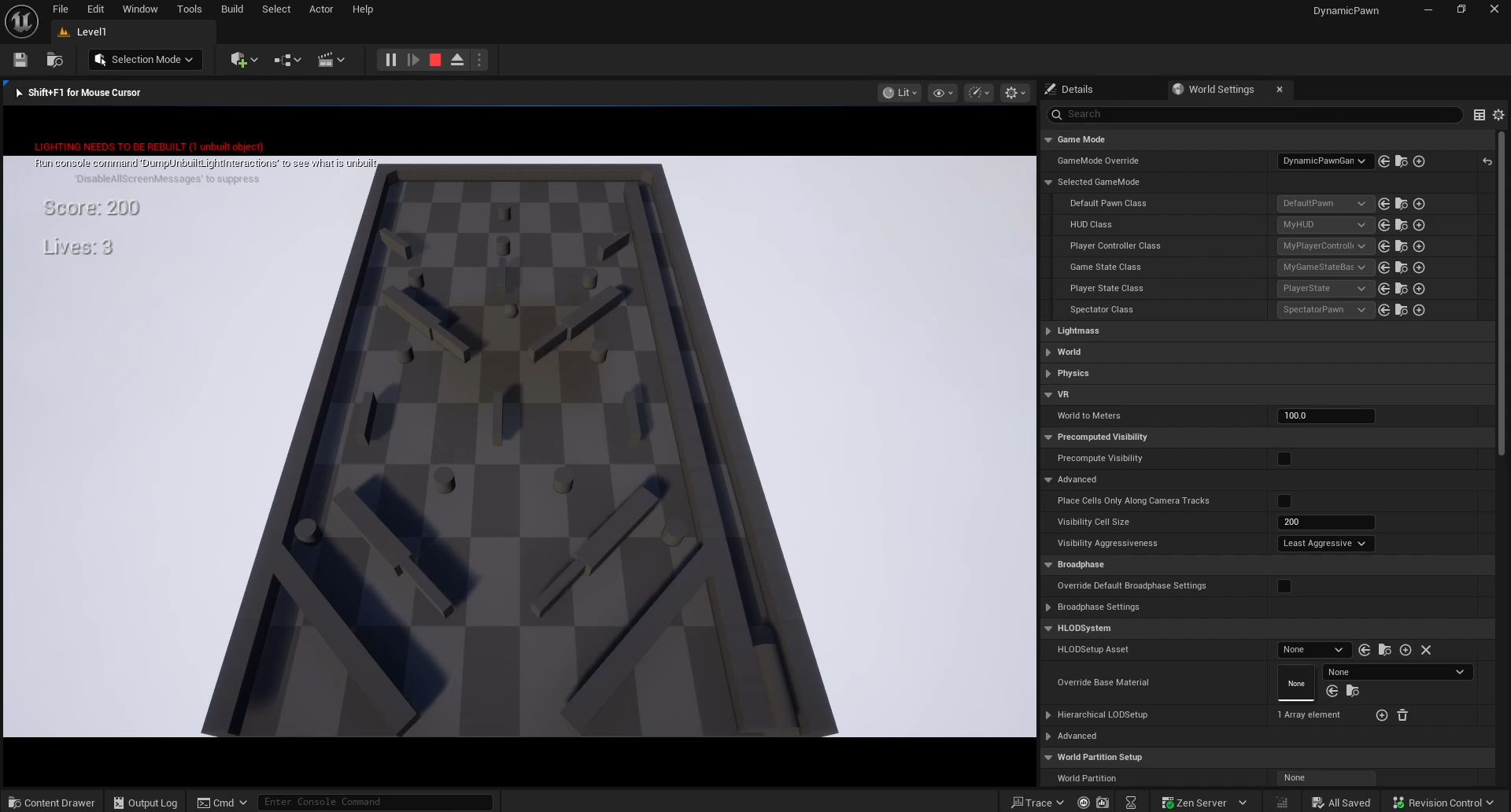The image size is (1511, 812).
Task: Save the current level with disk icon
Action: (20, 60)
